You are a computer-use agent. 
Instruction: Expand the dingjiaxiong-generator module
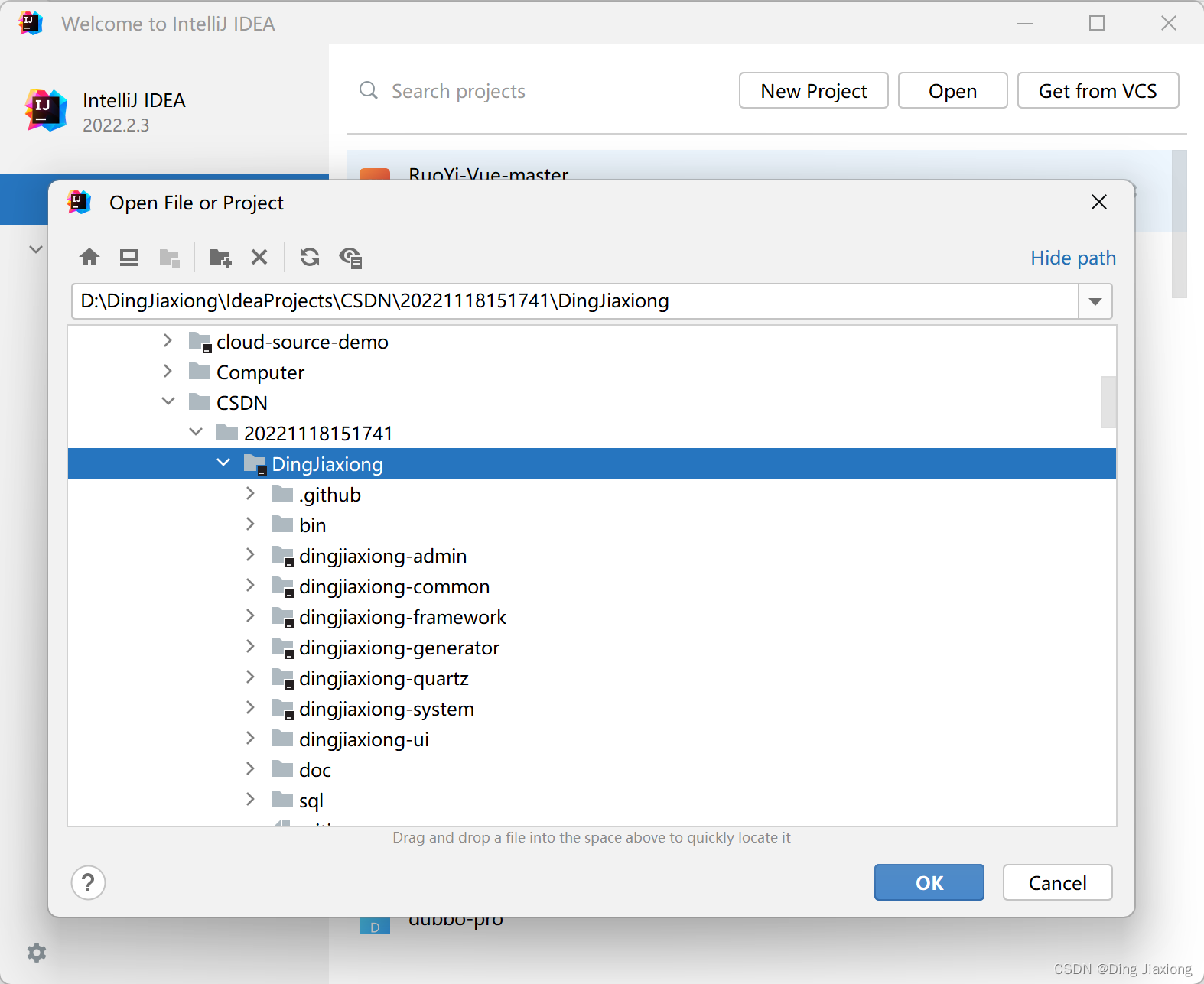(x=250, y=647)
